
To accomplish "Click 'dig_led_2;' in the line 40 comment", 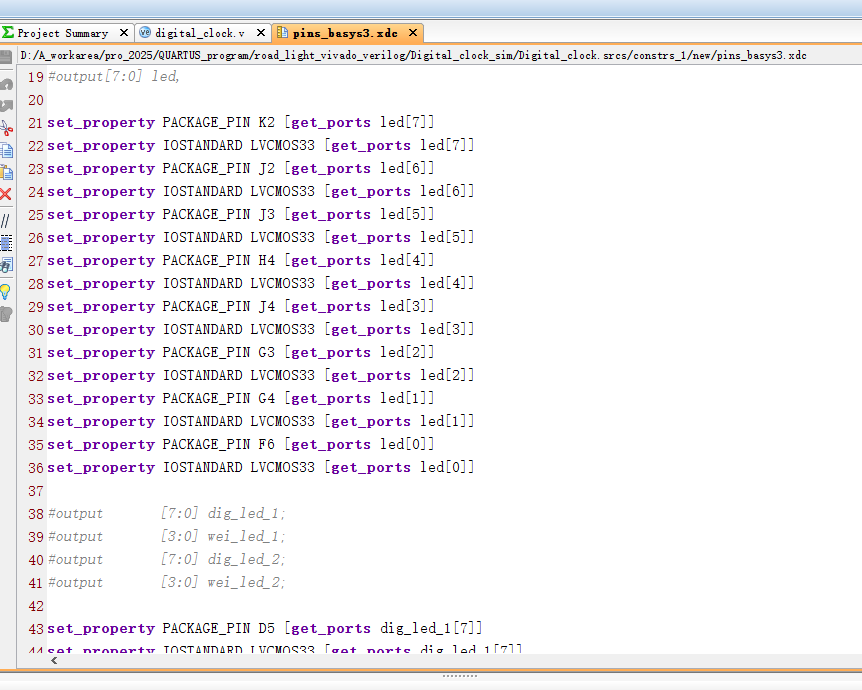I will (246, 560).
